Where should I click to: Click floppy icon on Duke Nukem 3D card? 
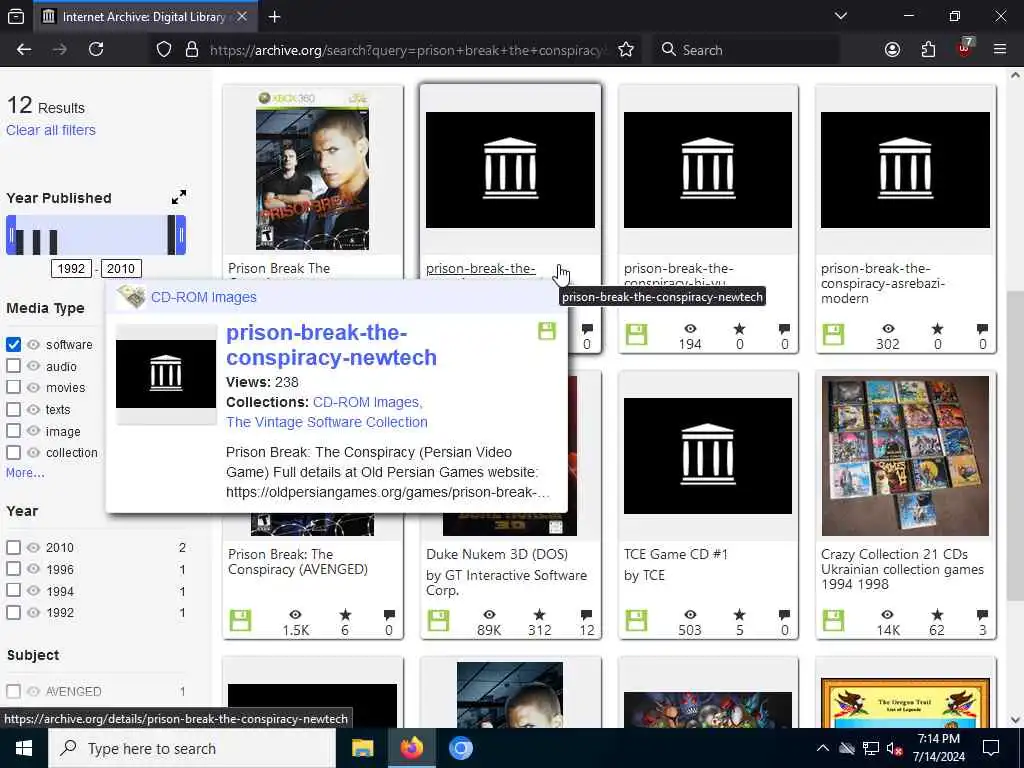click(x=438, y=620)
